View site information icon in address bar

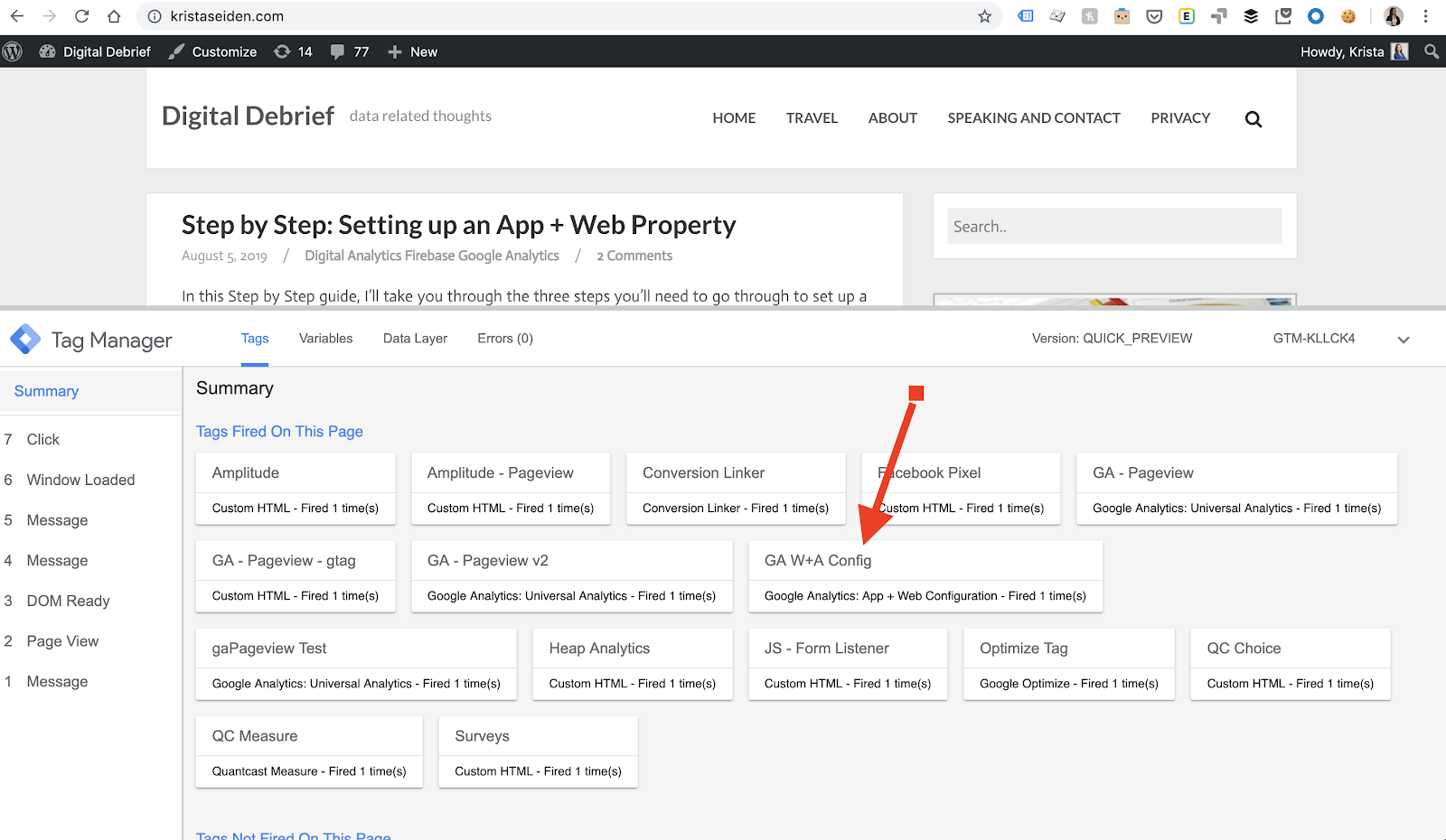tap(155, 16)
